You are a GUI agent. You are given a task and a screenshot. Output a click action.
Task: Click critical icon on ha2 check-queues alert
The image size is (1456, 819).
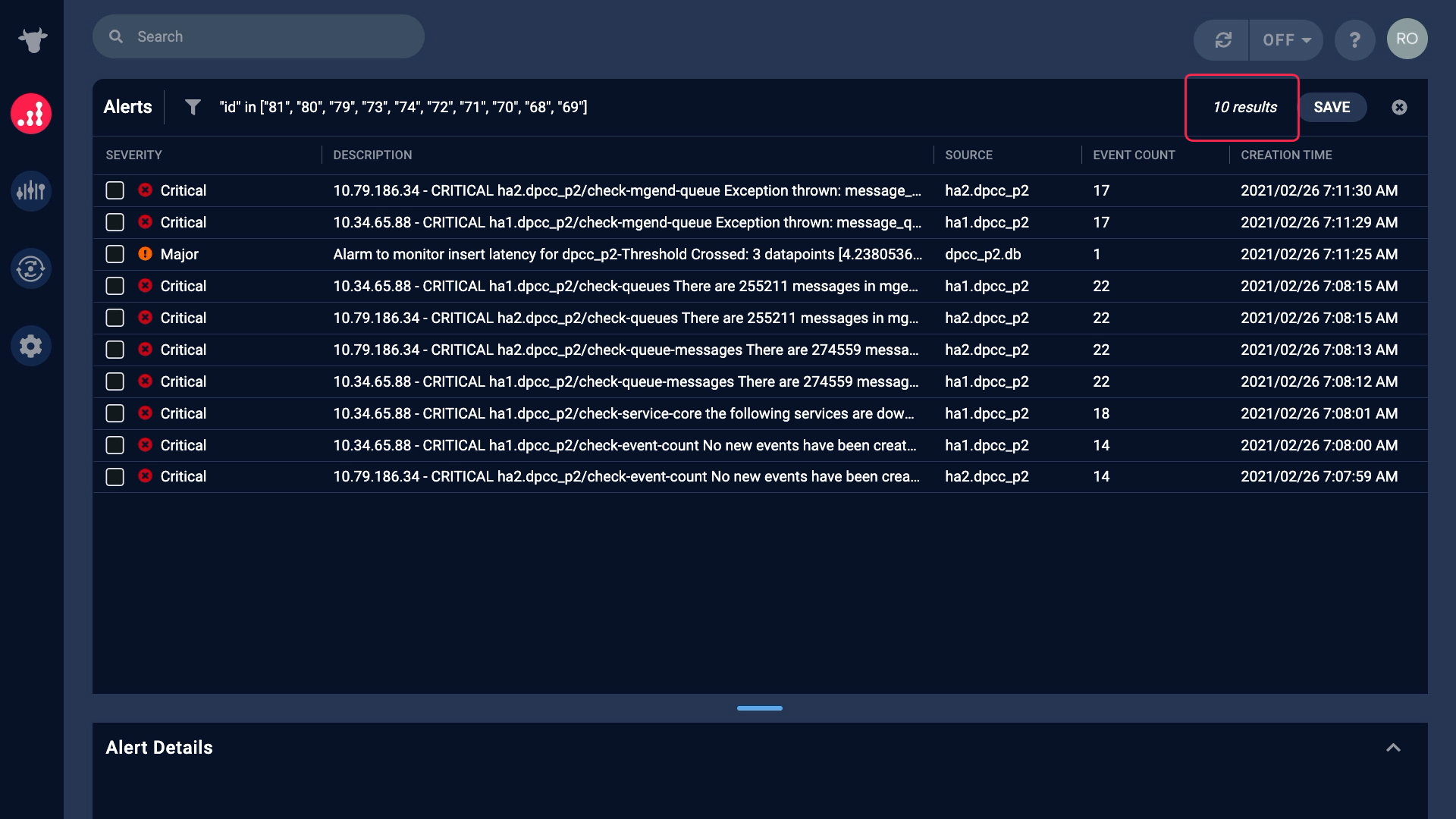click(145, 317)
